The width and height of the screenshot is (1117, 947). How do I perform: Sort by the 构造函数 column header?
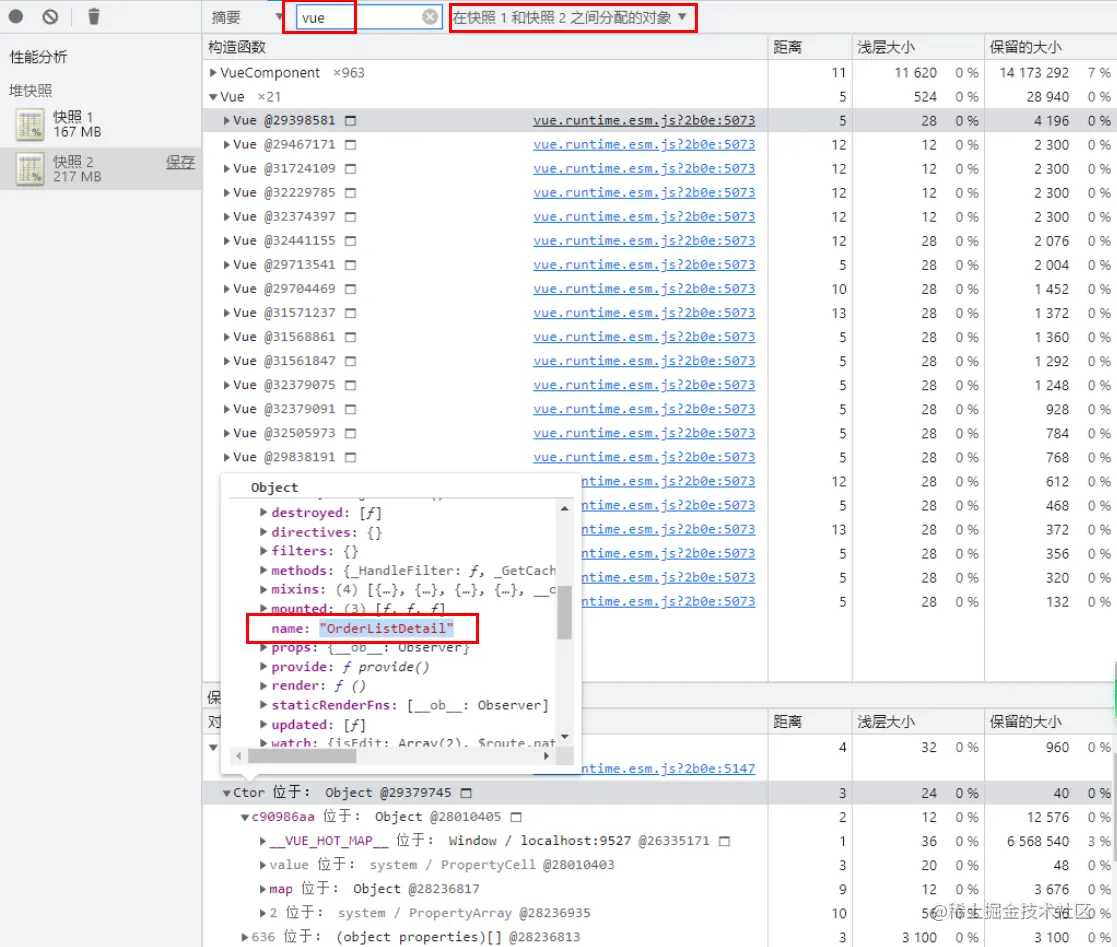click(485, 47)
